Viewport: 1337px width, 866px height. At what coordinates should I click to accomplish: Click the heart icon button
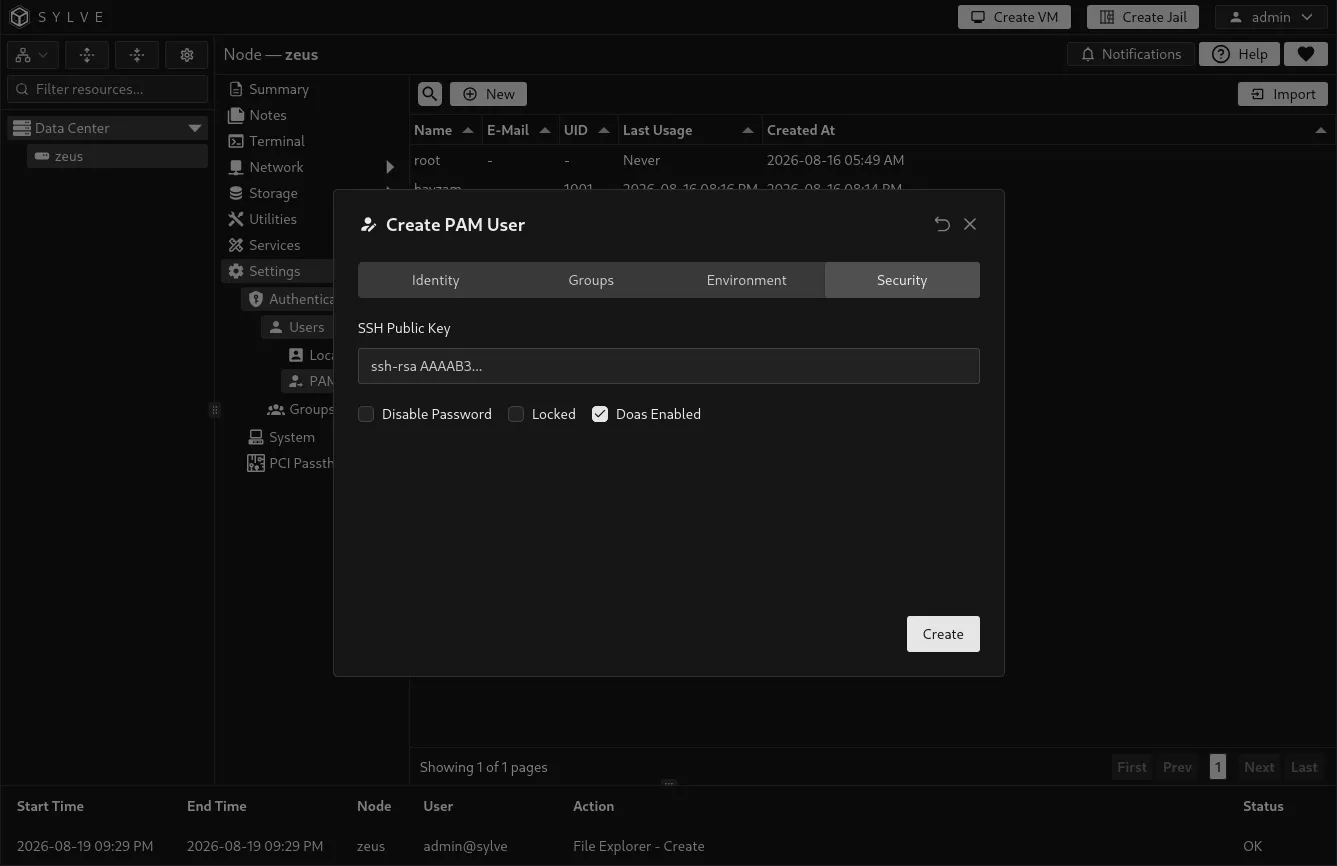1305,54
